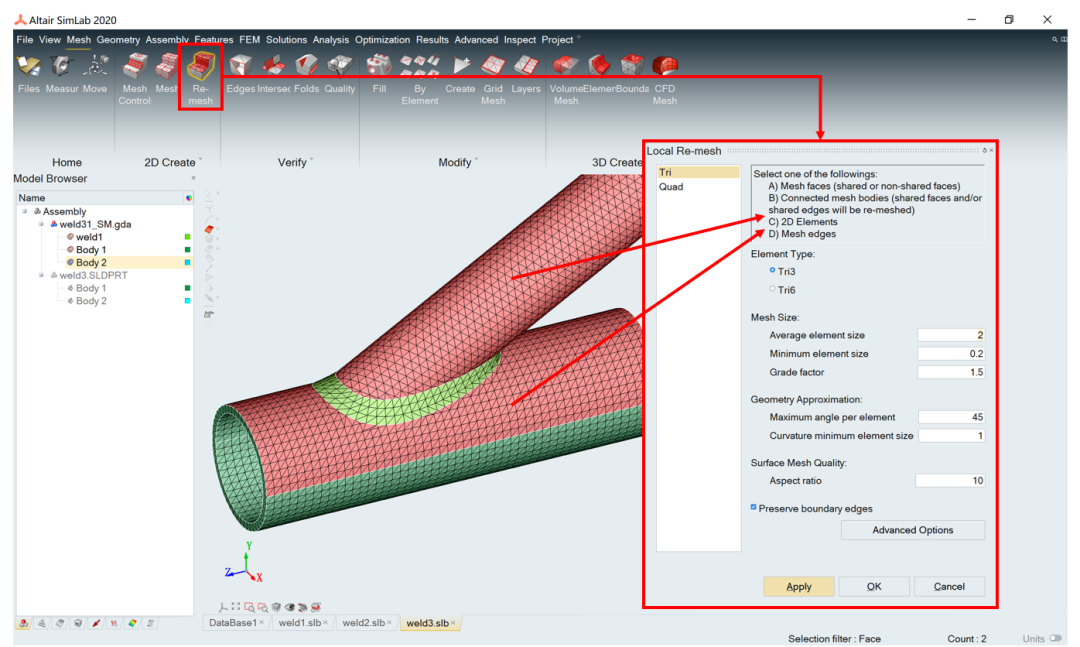Open the Folds check tool

307,74
